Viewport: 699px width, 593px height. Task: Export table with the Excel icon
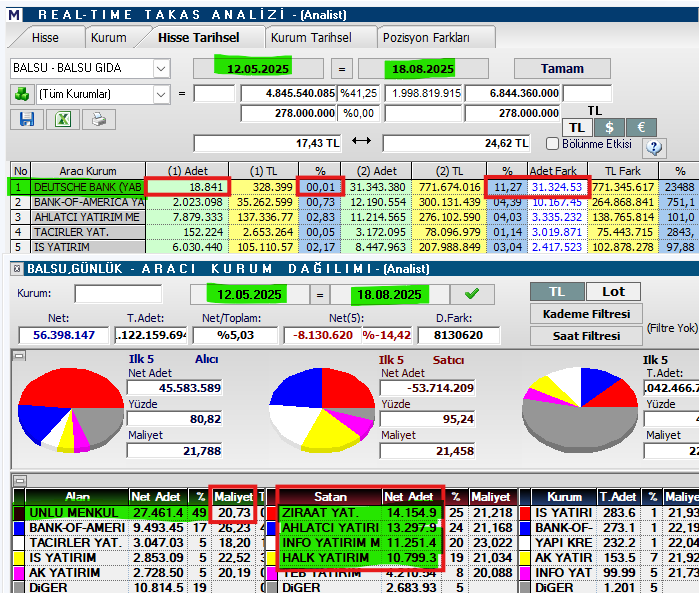(x=63, y=119)
